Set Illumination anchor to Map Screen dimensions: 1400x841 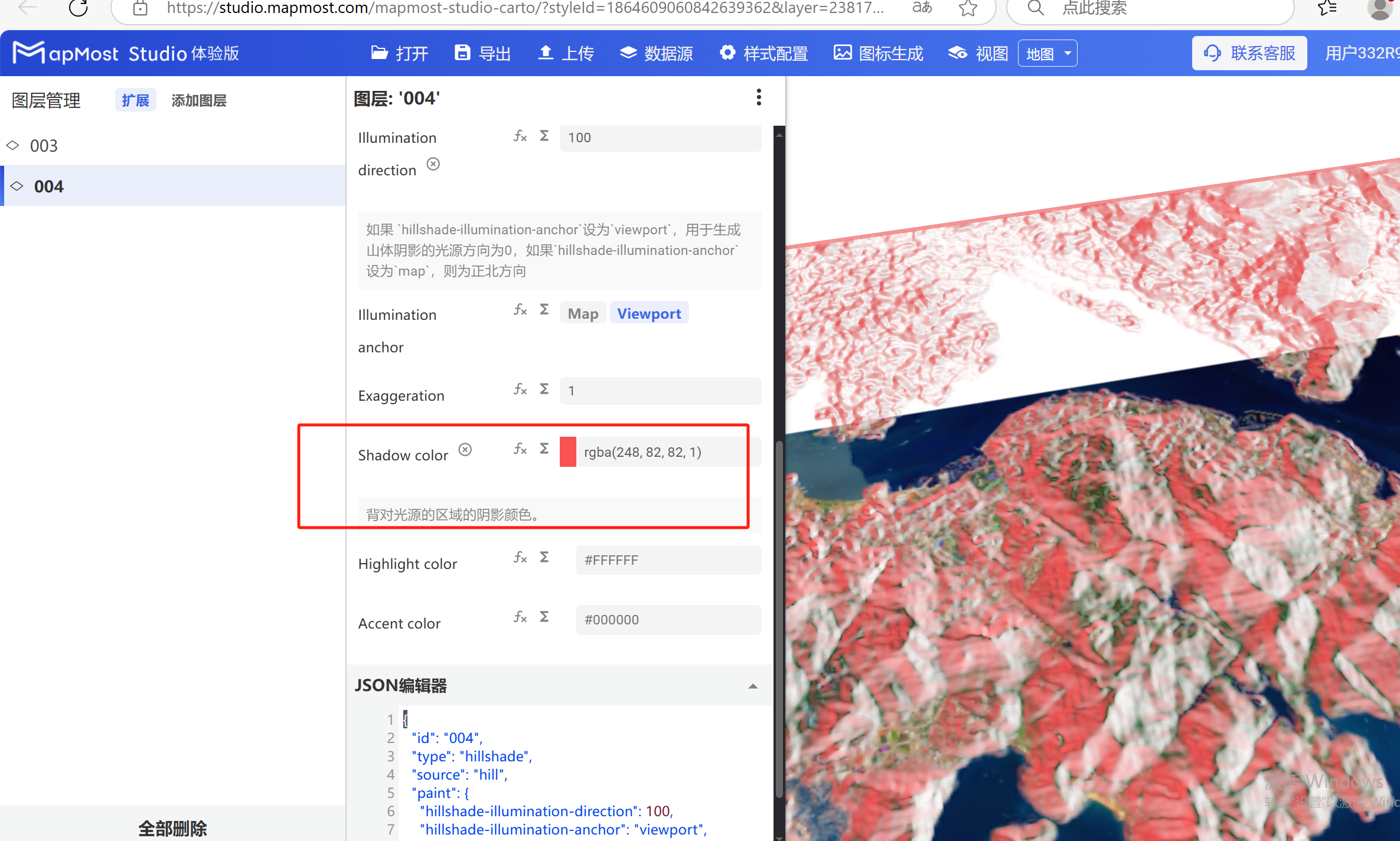coord(583,313)
